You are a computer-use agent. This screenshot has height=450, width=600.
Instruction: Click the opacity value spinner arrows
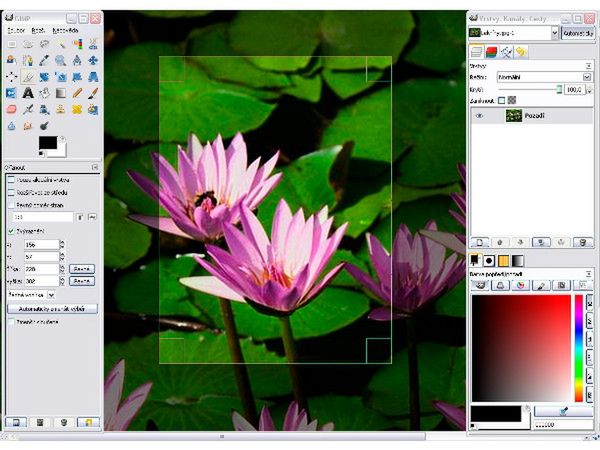coord(589,90)
